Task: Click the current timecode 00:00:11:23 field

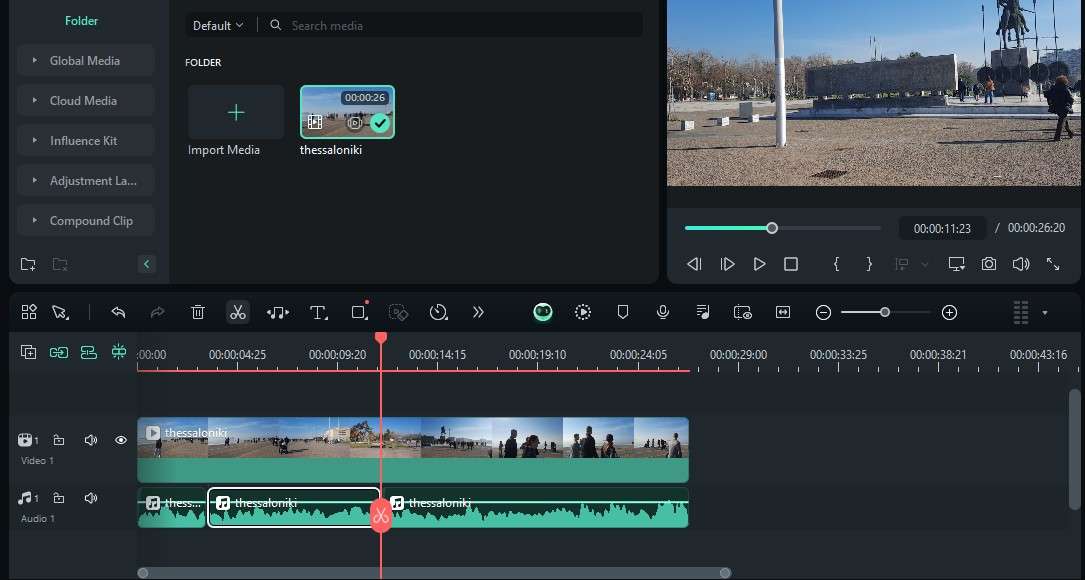Action: click(x=942, y=228)
